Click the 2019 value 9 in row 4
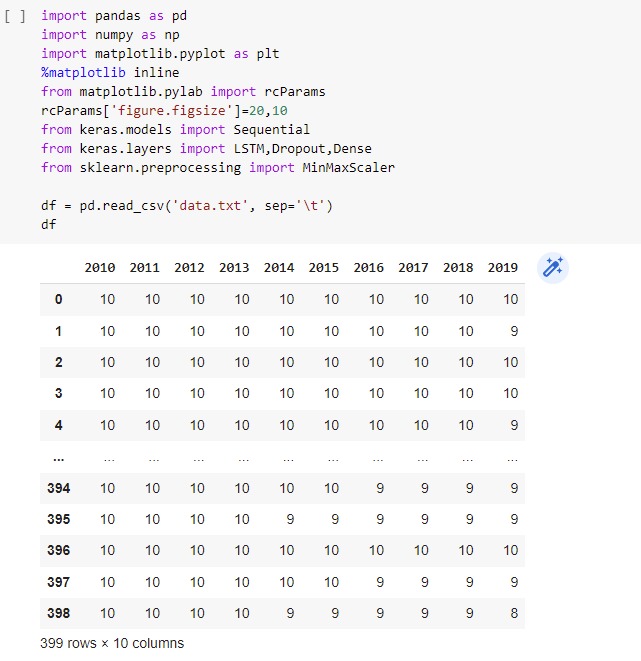Viewport: 641px width, 661px height. click(x=514, y=425)
